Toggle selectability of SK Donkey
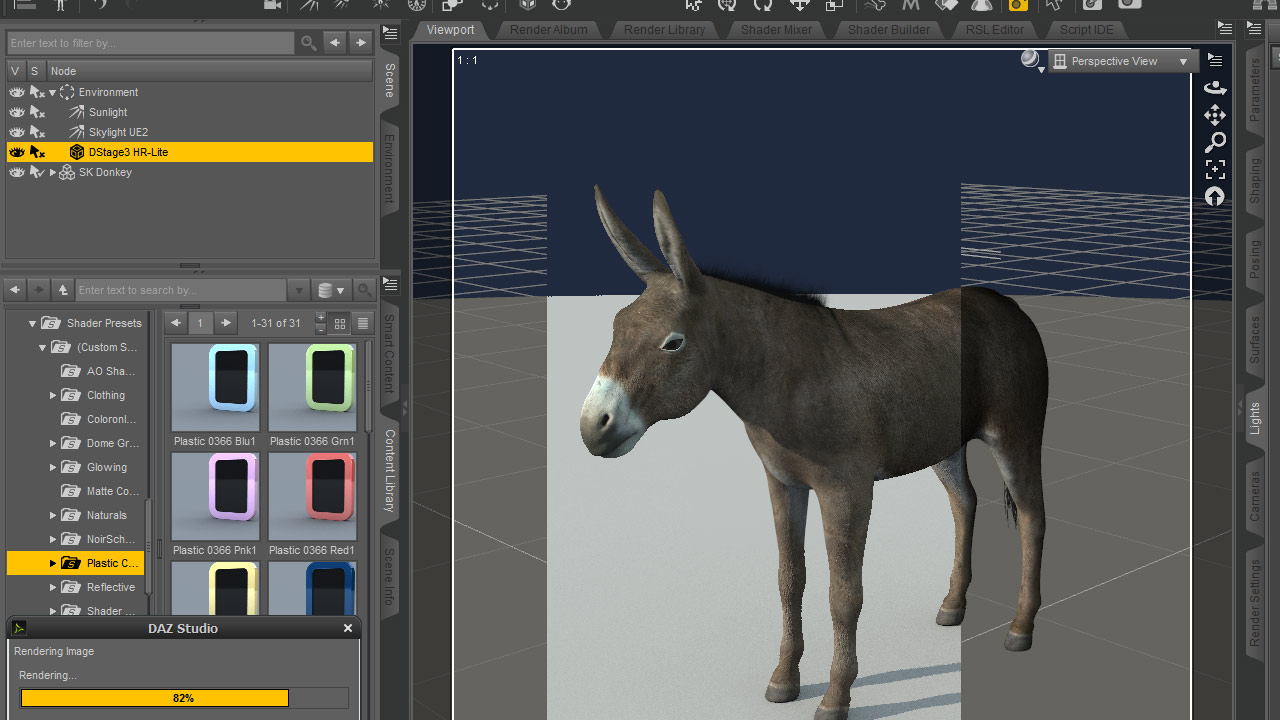This screenshot has height=720, width=1280. [x=37, y=172]
